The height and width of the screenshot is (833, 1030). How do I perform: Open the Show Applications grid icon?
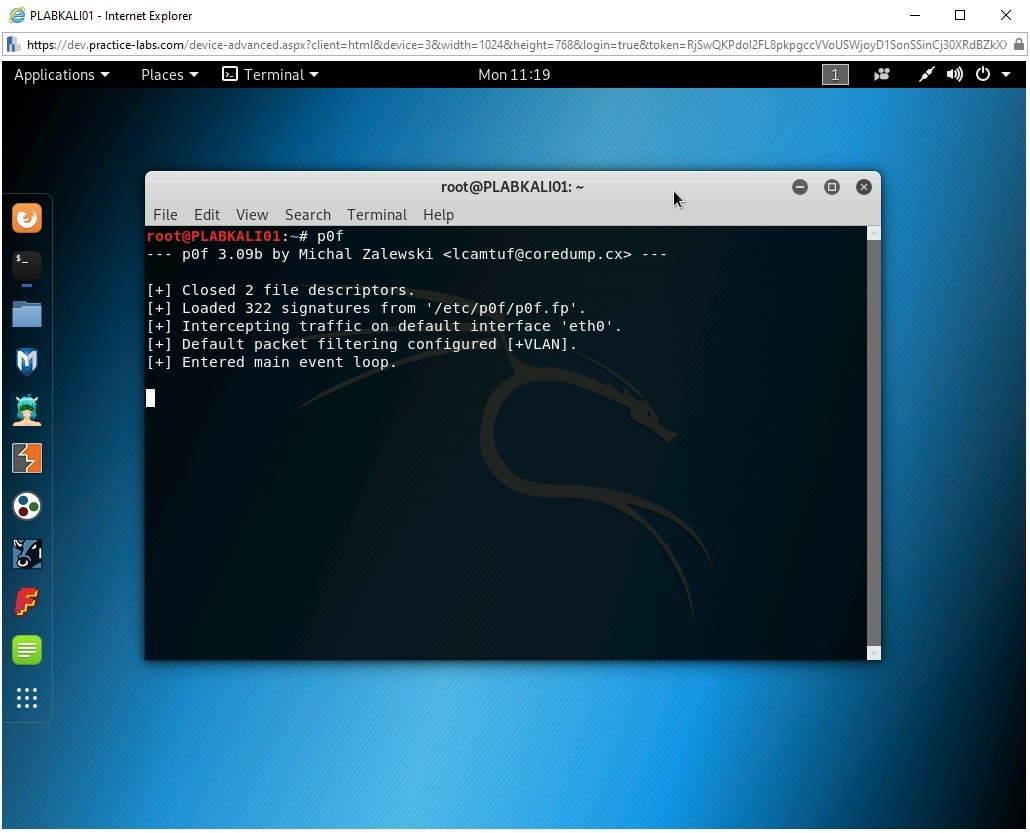[27, 698]
